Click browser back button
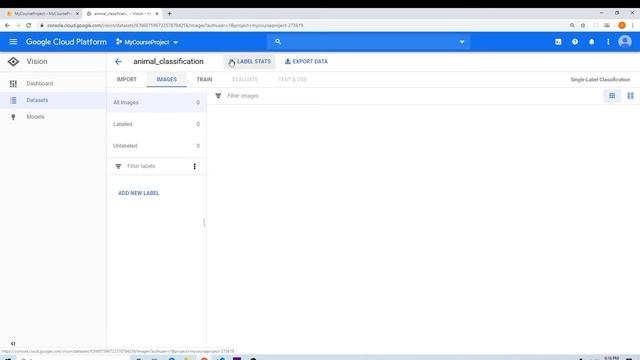Screen dimensions: 640x360 [x=7, y=25]
